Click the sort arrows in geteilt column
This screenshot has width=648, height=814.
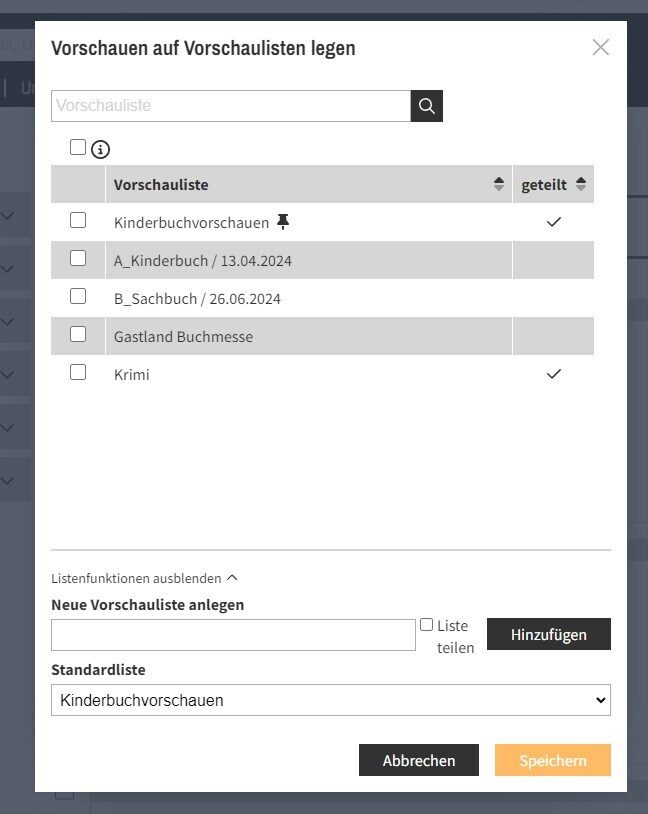(x=580, y=185)
